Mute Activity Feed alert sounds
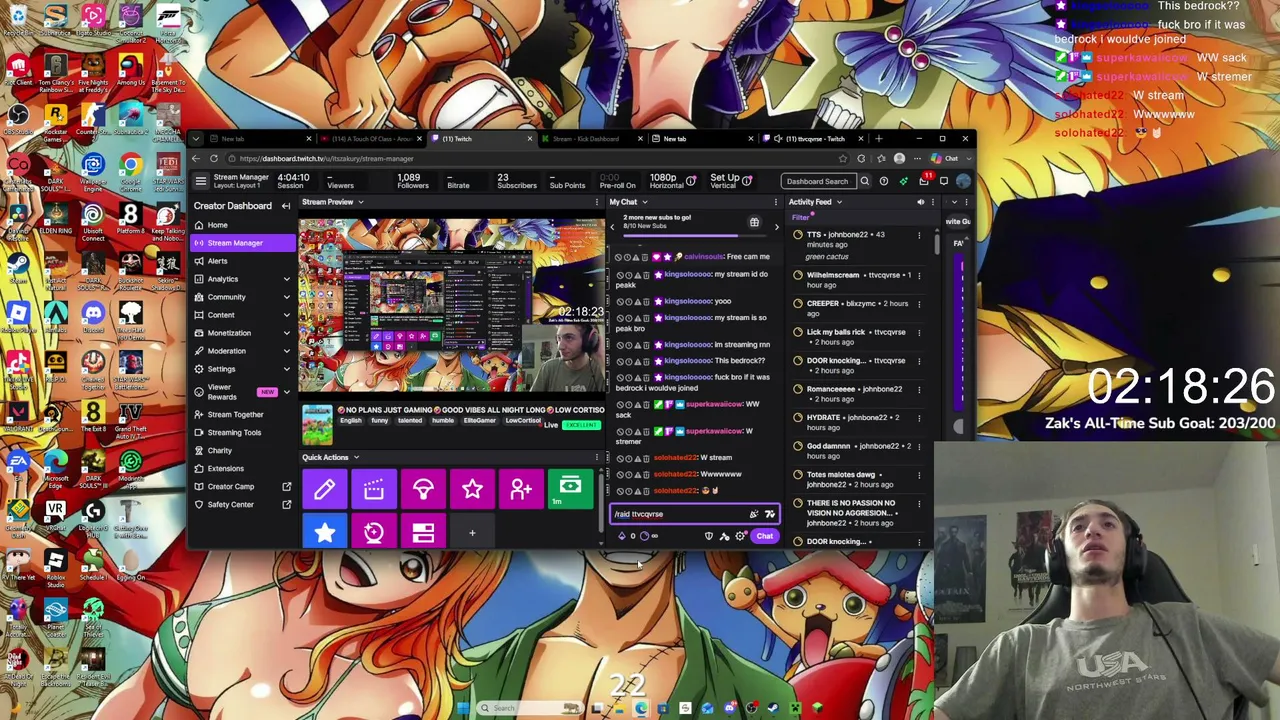This screenshot has width=1280, height=720. [x=921, y=202]
